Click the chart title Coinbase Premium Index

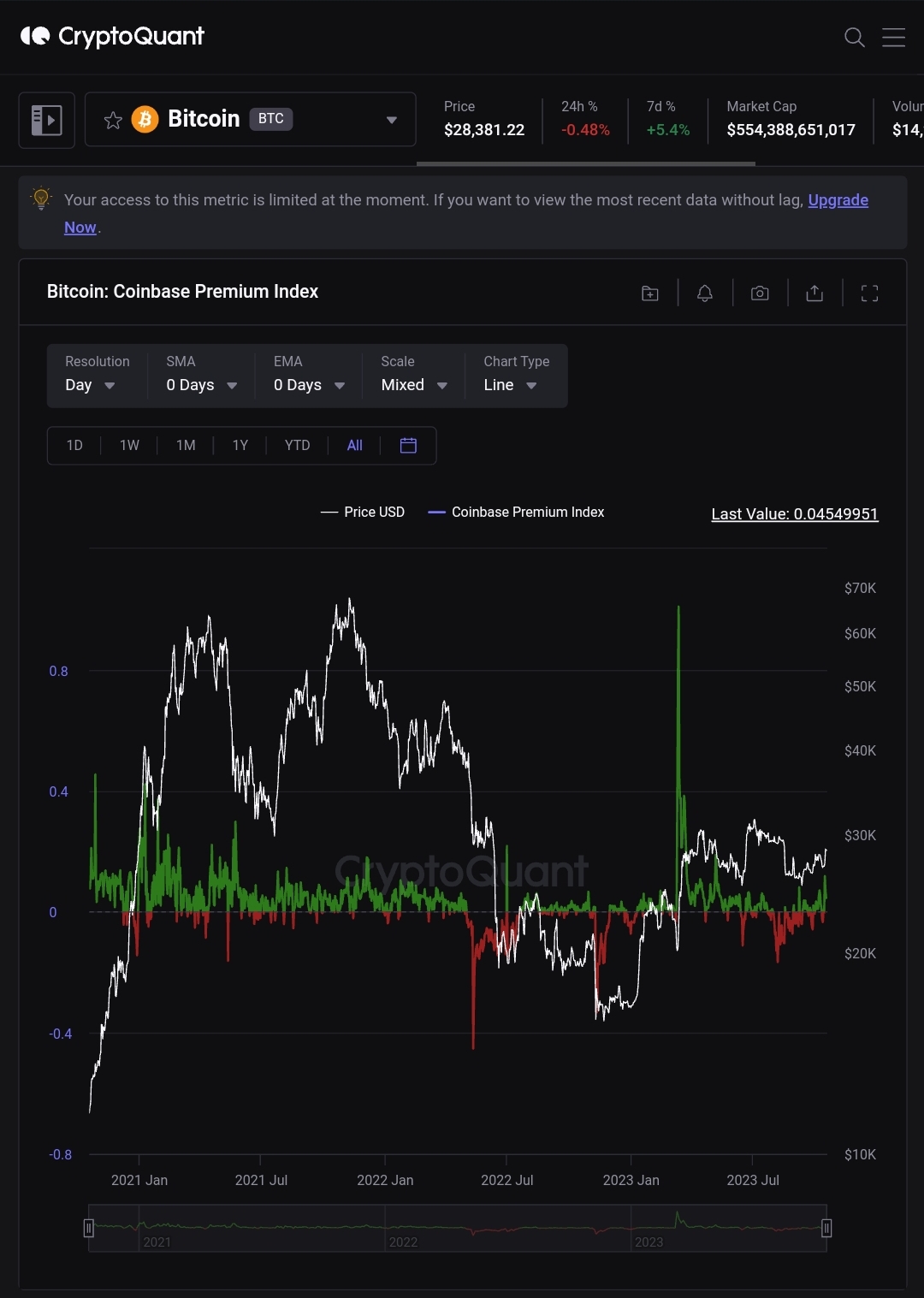182,292
